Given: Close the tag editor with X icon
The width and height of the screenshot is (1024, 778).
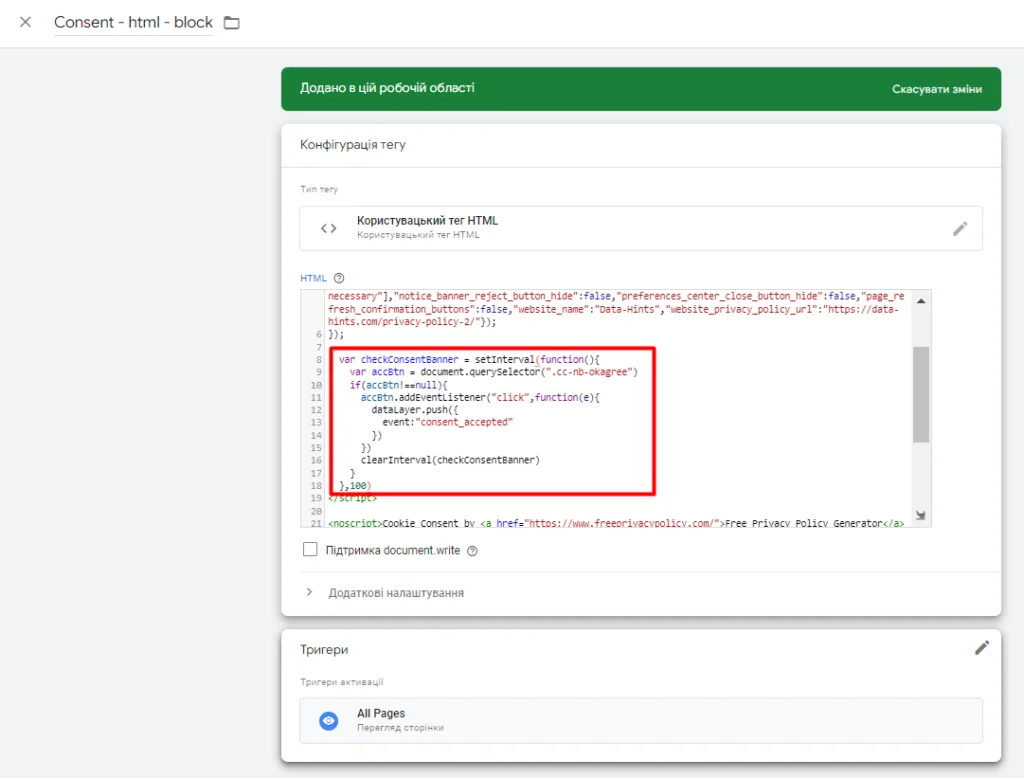Looking at the screenshot, I should [25, 22].
